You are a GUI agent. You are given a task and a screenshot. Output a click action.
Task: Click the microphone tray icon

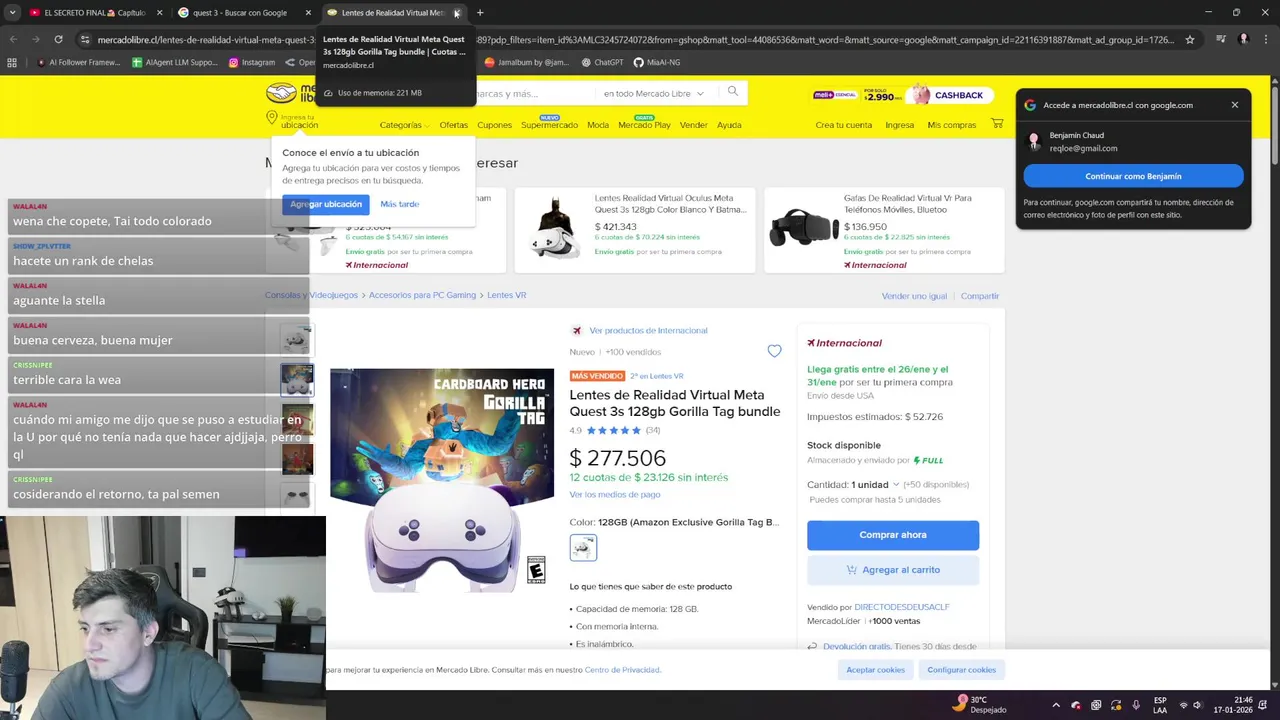[1136, 705]
